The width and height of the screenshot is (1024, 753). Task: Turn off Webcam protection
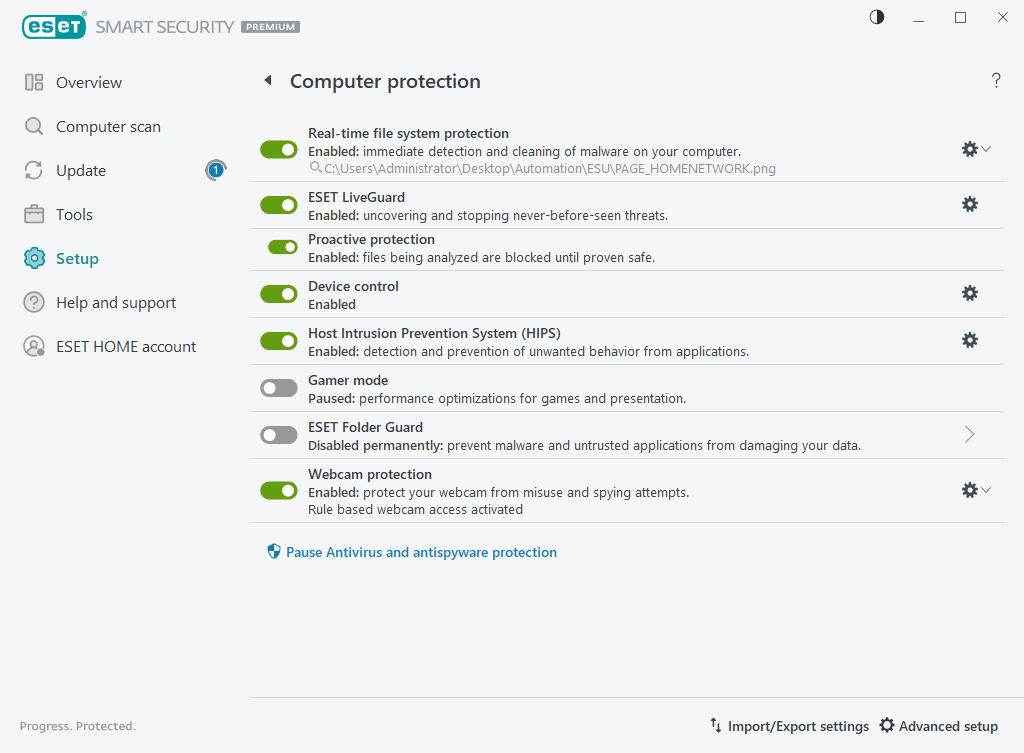(x=278, y=490)
